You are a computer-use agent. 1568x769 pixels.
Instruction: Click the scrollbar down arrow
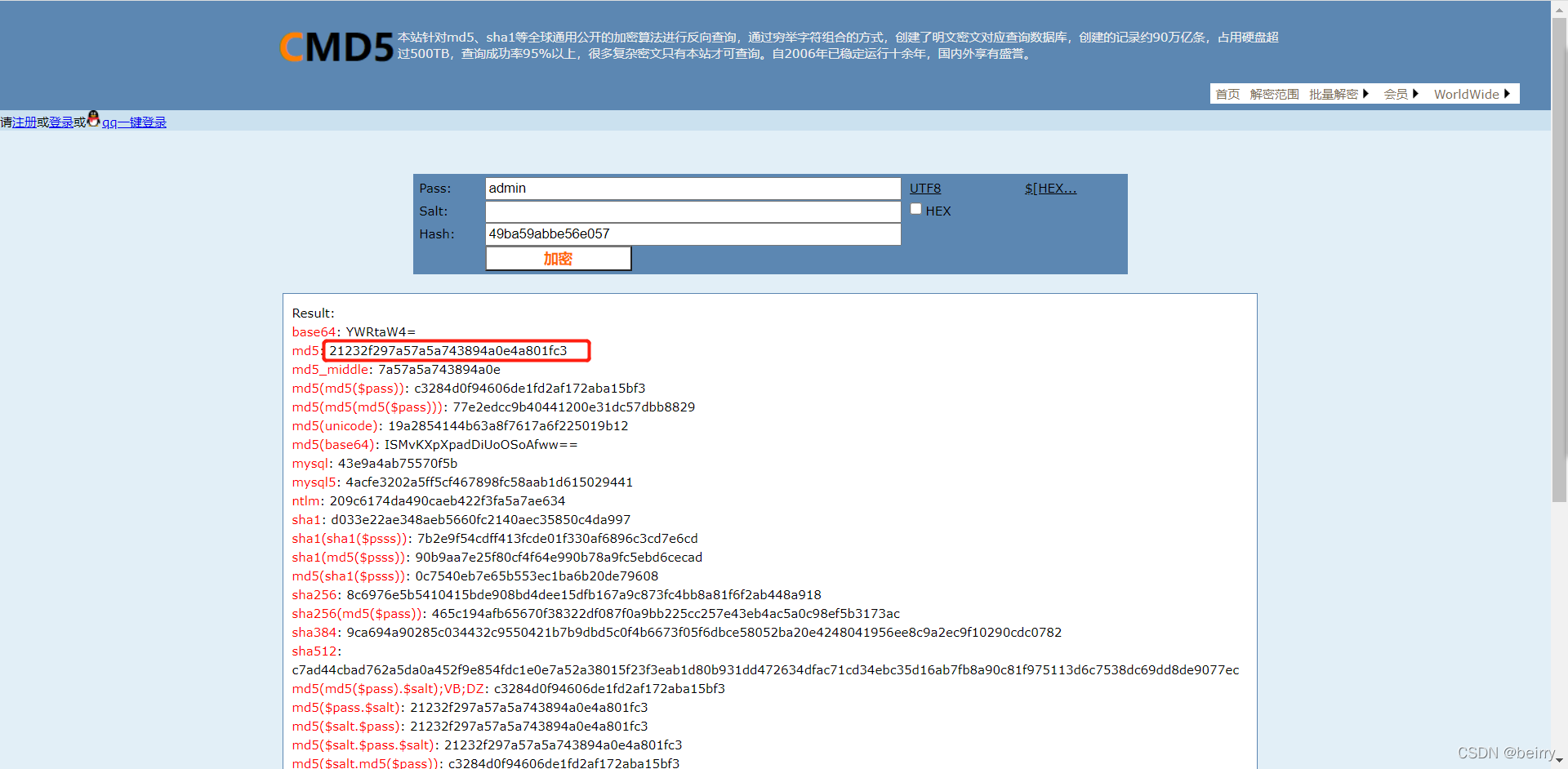coord(1559,761)
